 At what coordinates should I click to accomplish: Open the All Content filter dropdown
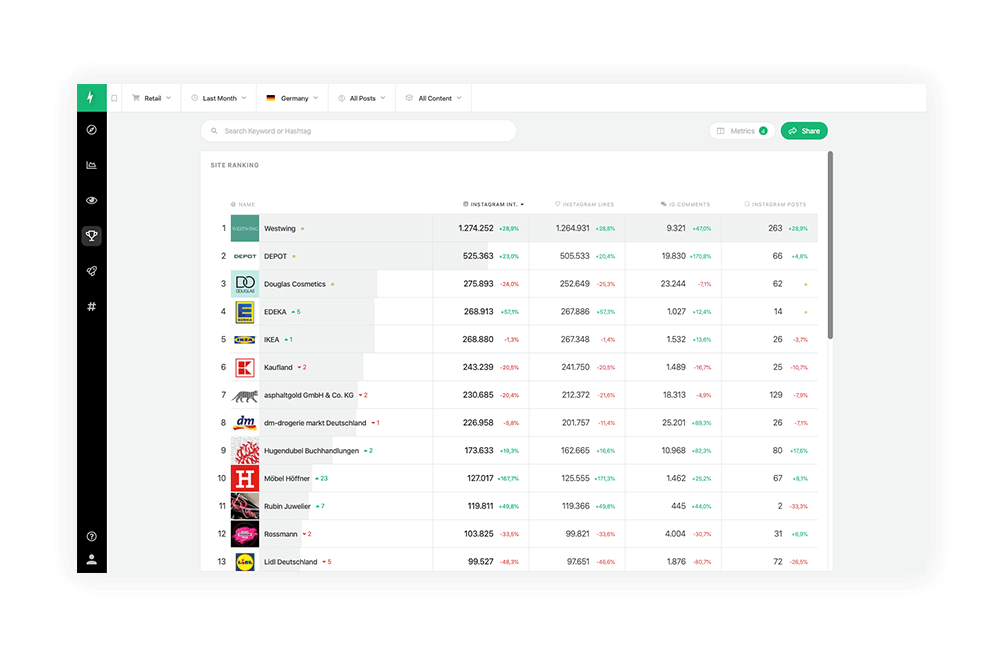point(434,98)
